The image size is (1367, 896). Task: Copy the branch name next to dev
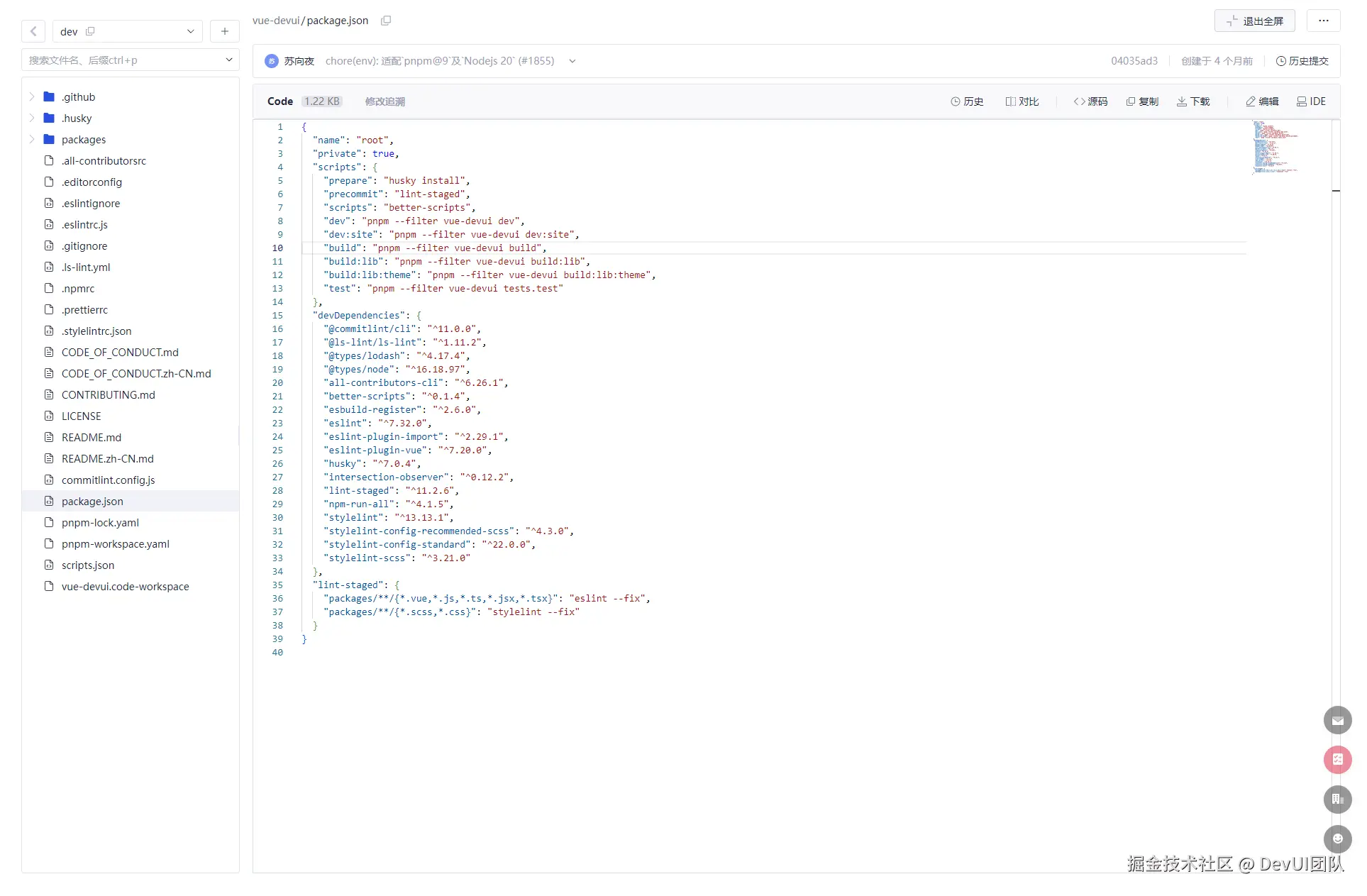tap(90, 31)
